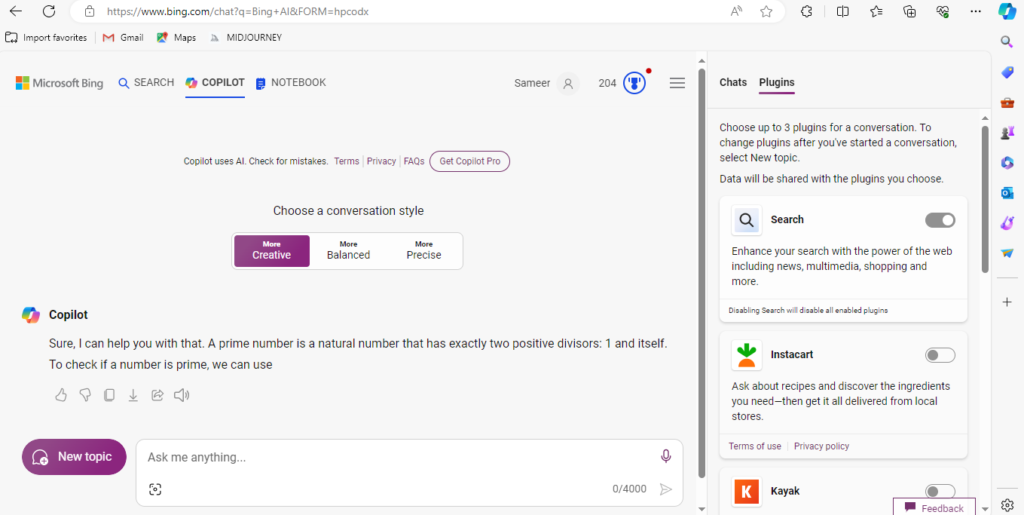Open the Browser essentials heart icon

point(942,11)
